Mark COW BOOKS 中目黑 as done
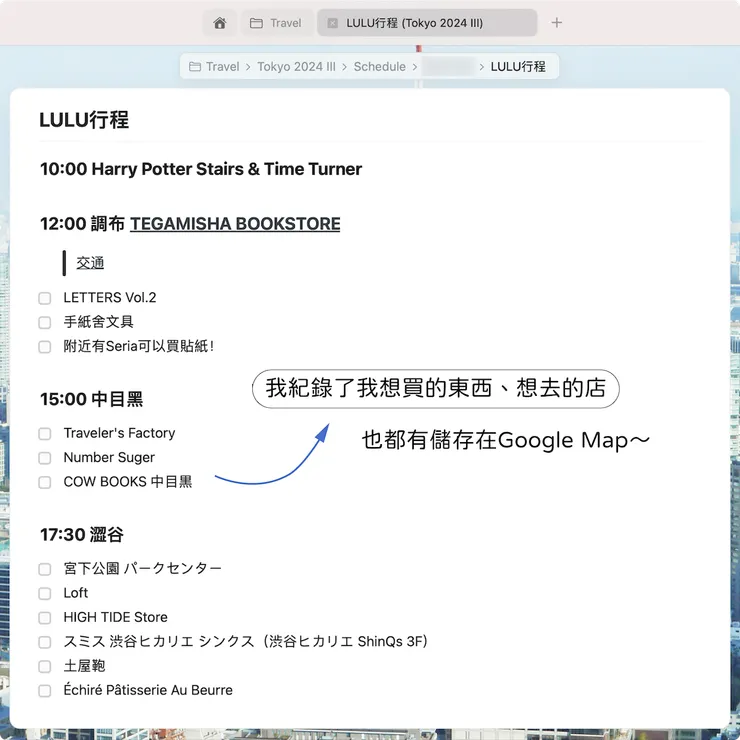 45,482
